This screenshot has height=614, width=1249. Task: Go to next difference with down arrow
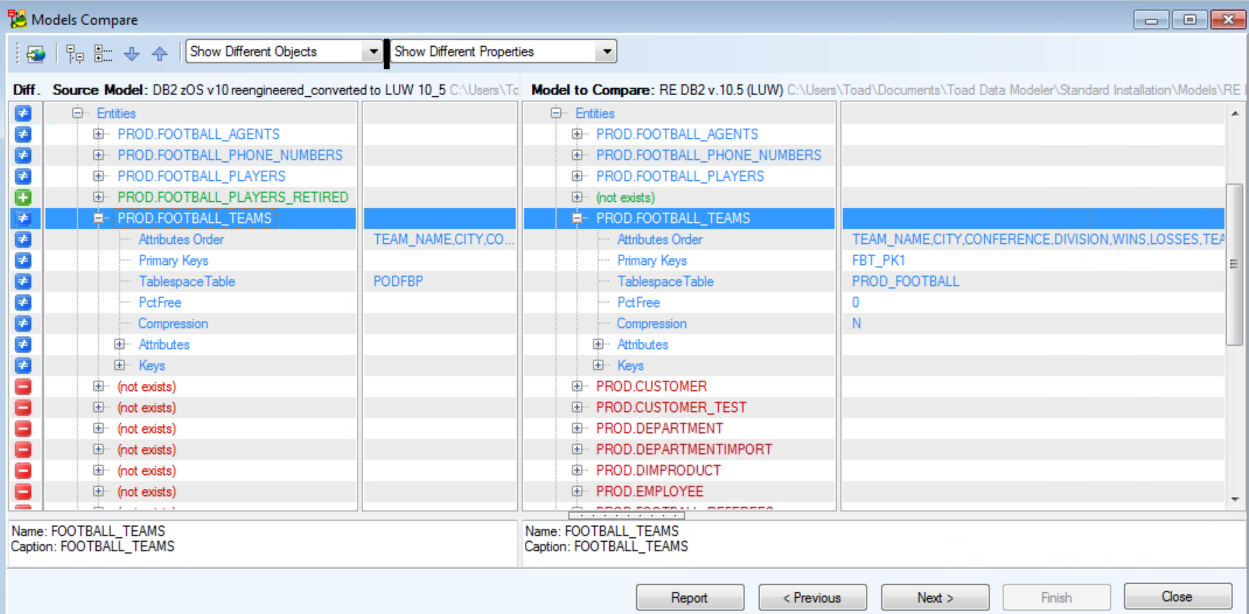click(132, 53)
